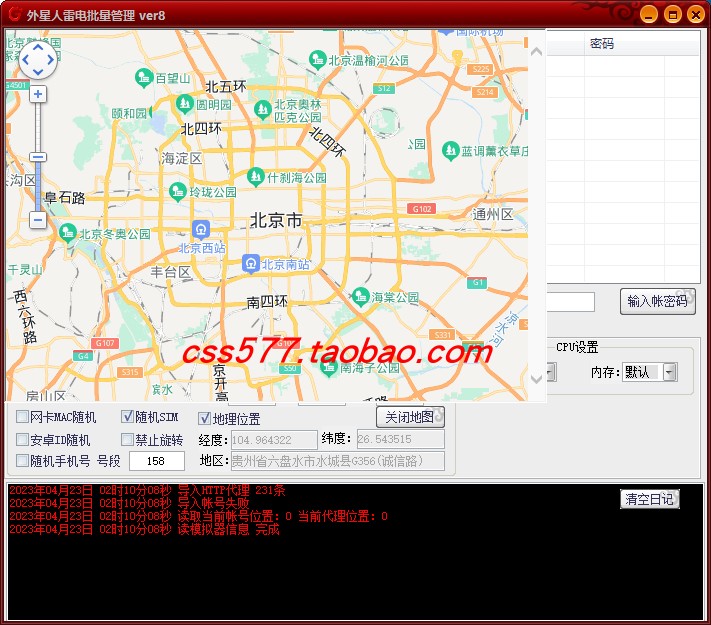Click the 输入帐密码 button
The image size is (711, 625).
tap(657, 301)
